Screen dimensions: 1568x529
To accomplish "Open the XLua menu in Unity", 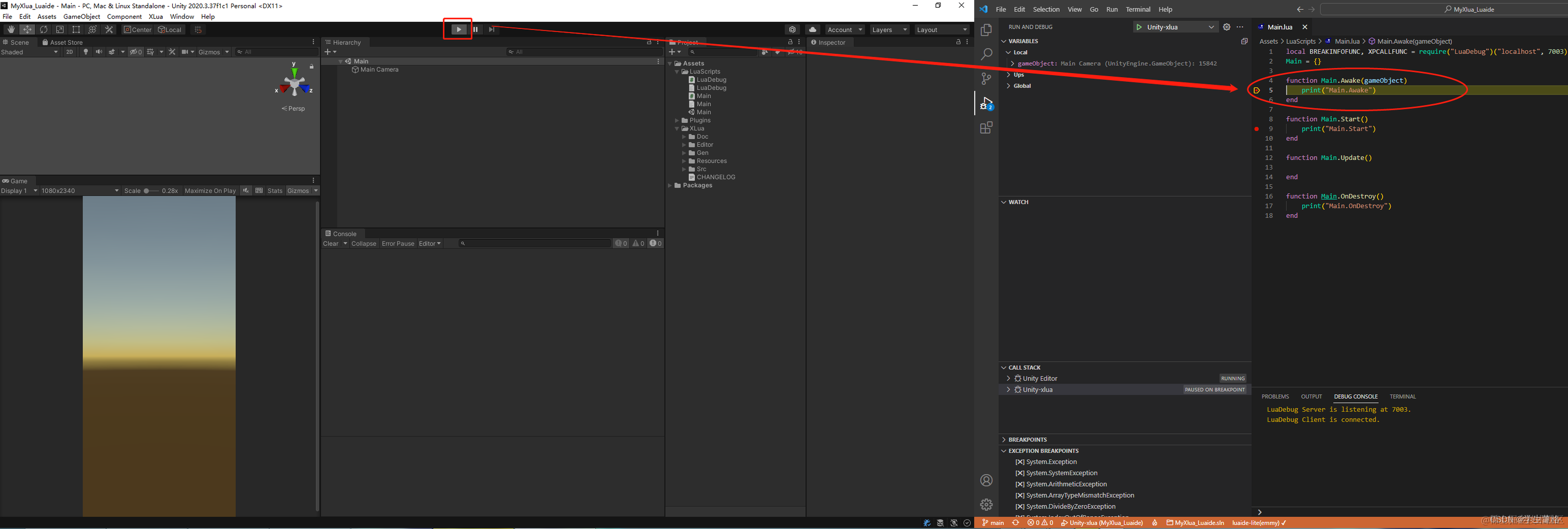I will click(x=156, y=17).
